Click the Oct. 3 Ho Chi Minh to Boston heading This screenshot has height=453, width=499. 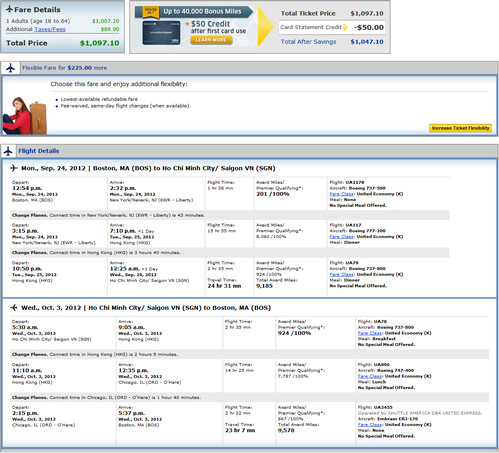coord(146,308)
